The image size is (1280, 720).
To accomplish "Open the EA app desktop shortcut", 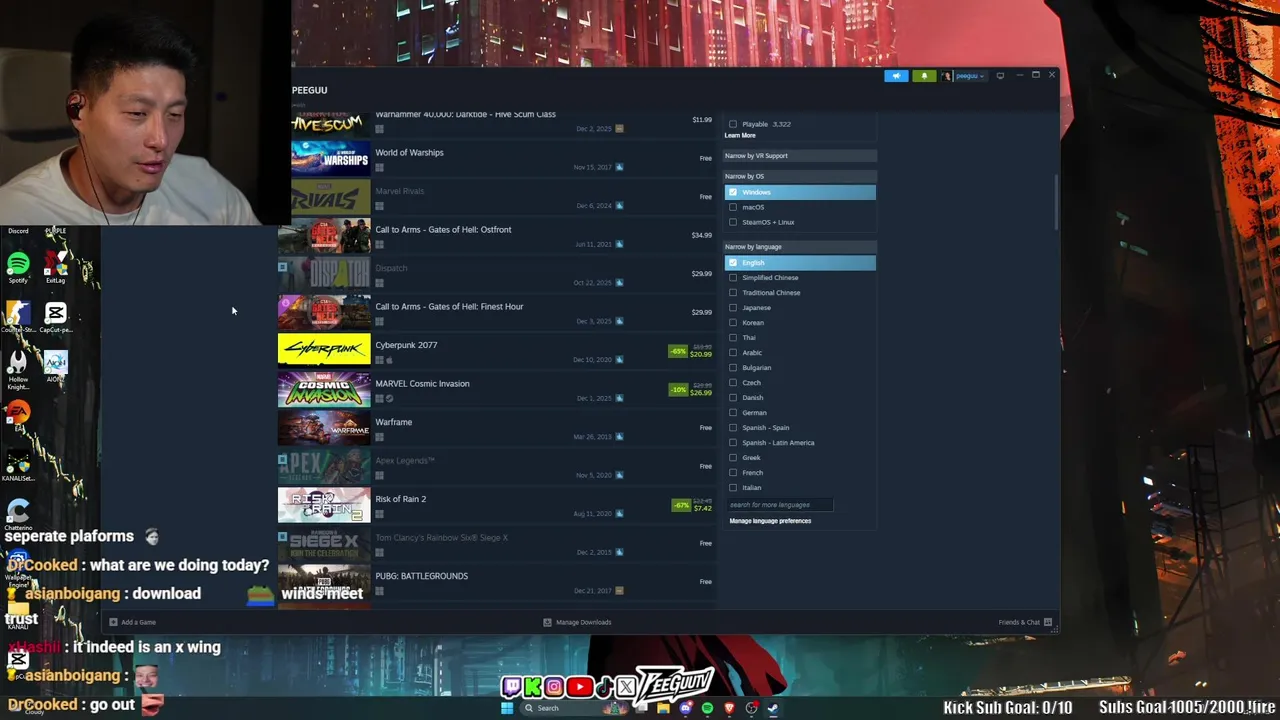I will tap(18, 414).
